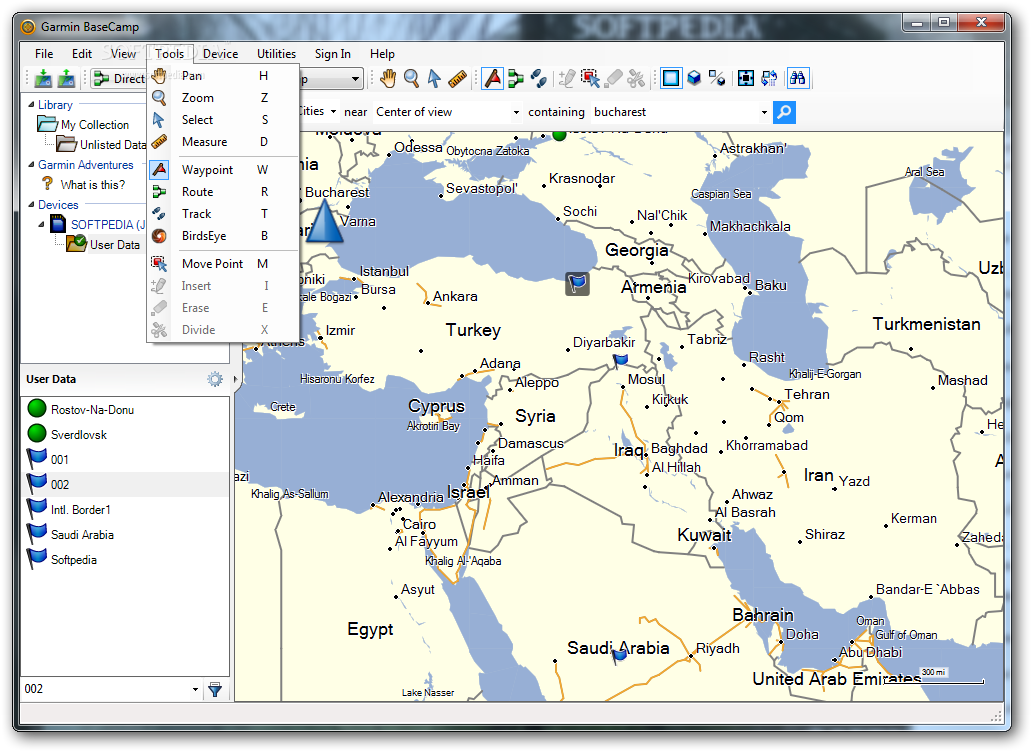Image resolution: width=1032 pixels, height=752 pixels.
Task: Click Sign In on the menu bar
Action: tap(332, 54)
